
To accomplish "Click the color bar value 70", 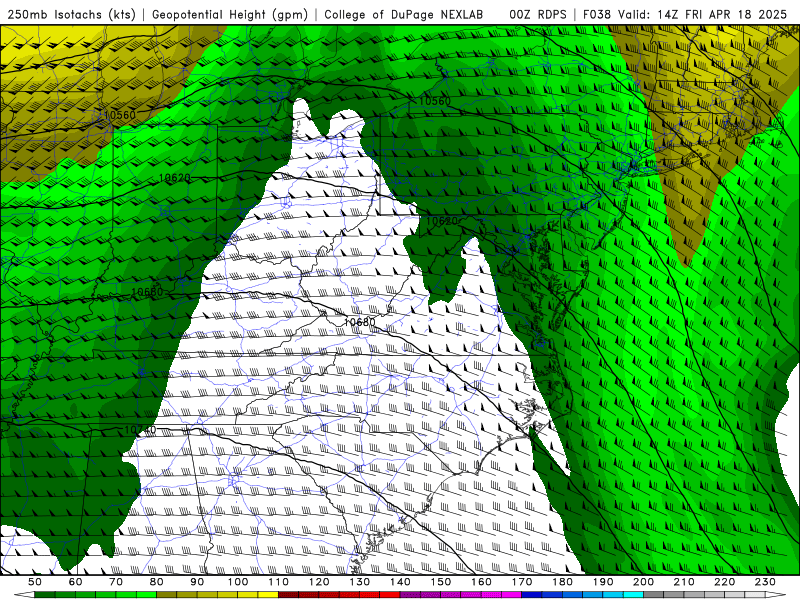I will pyautogui.click(x=116, y=582).
